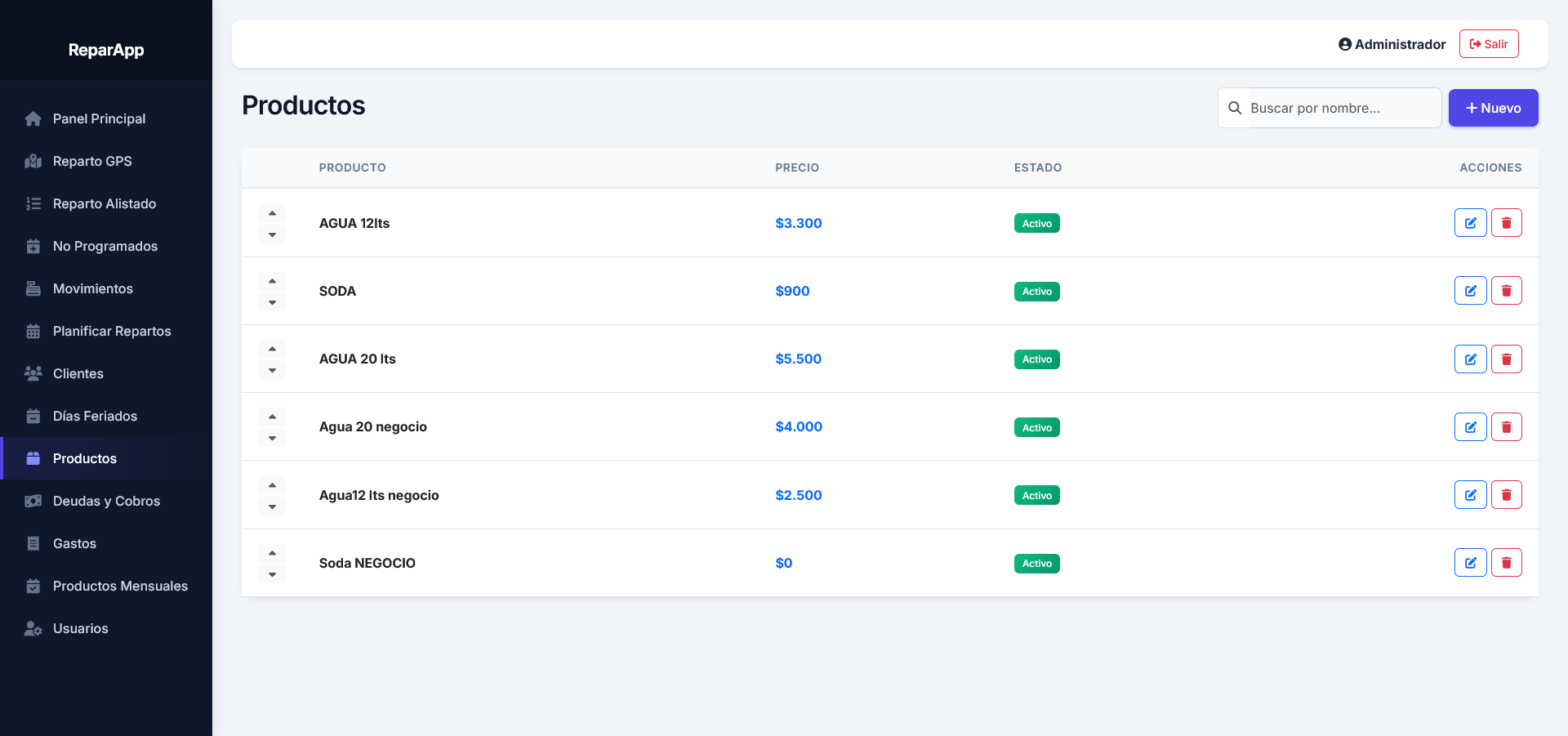Move AGUA 20 lts down

click(272, 370)
